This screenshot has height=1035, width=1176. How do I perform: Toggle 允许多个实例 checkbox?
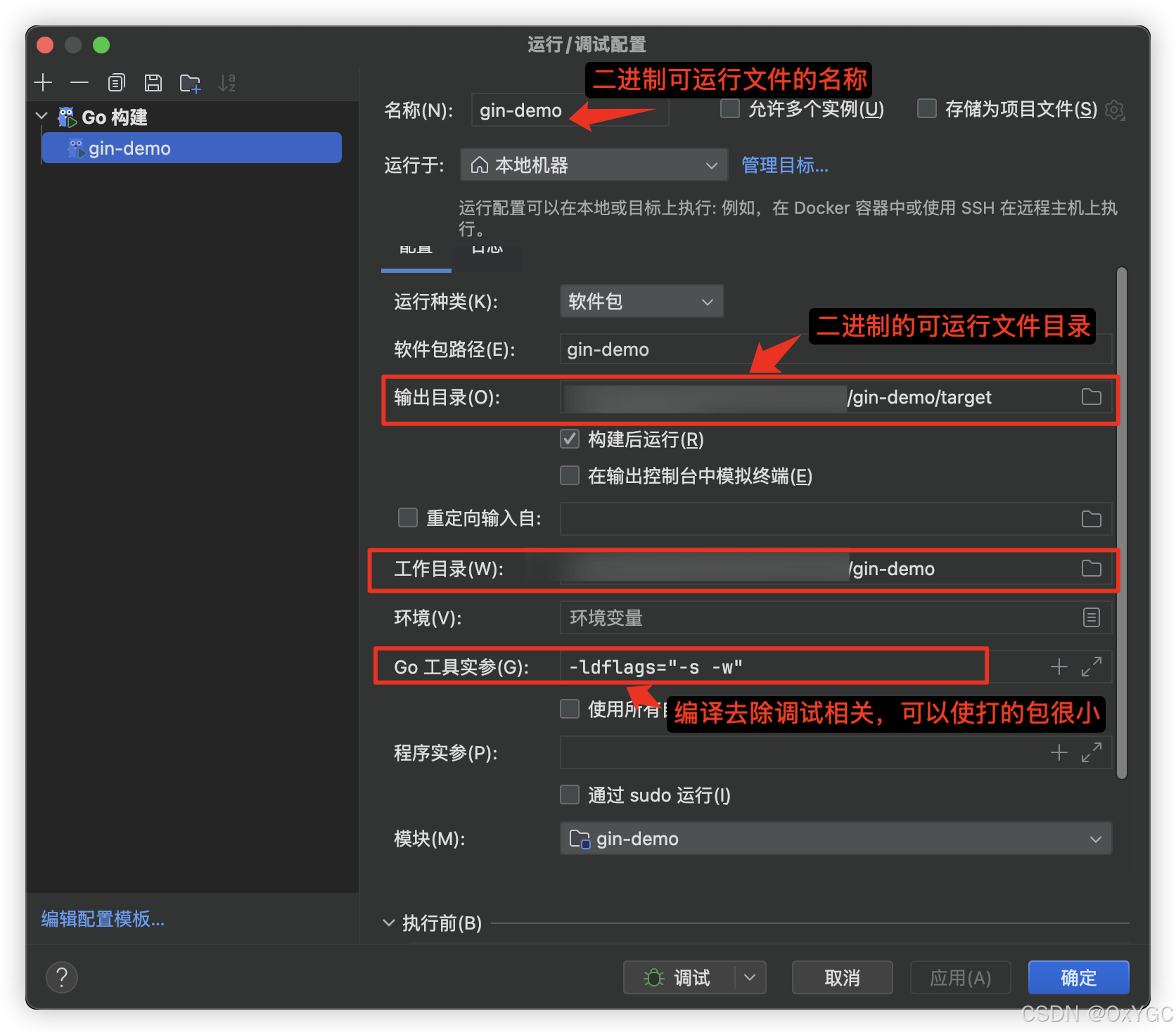point(730,109)
